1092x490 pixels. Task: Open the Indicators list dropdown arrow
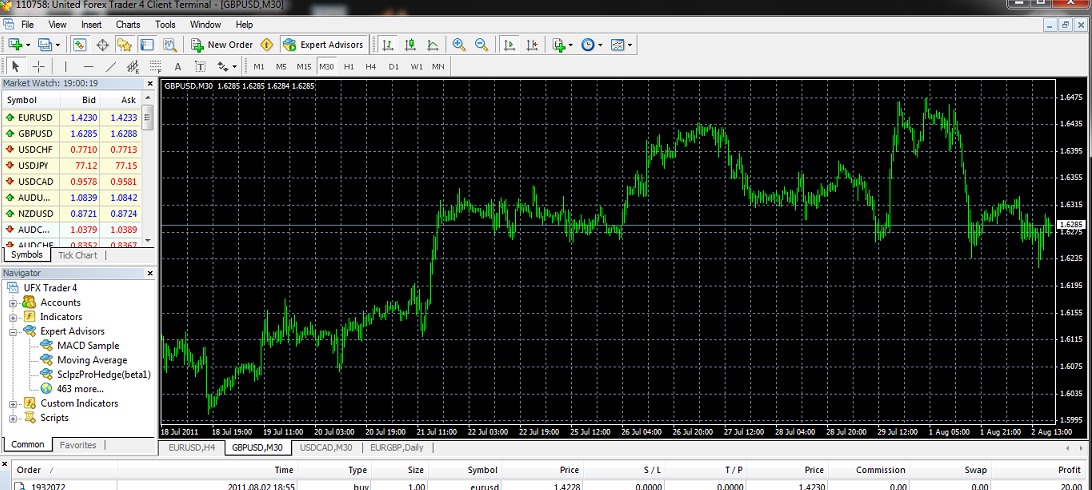pos(570,45)
